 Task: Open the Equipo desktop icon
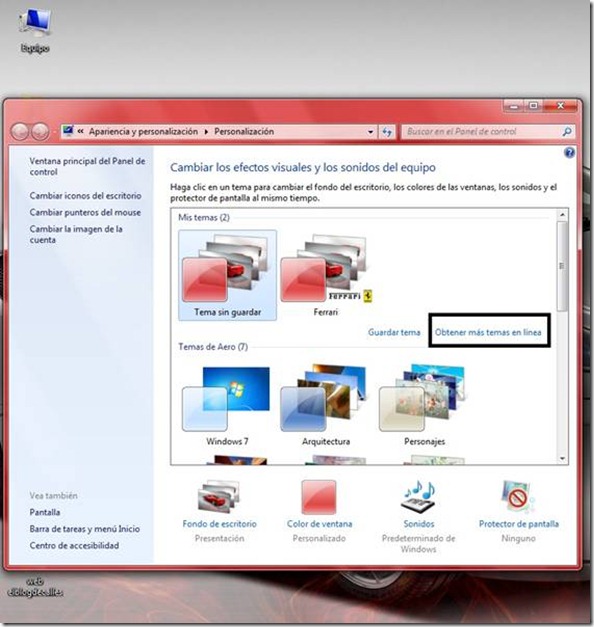pyautogui.click(x=35, y=29)
